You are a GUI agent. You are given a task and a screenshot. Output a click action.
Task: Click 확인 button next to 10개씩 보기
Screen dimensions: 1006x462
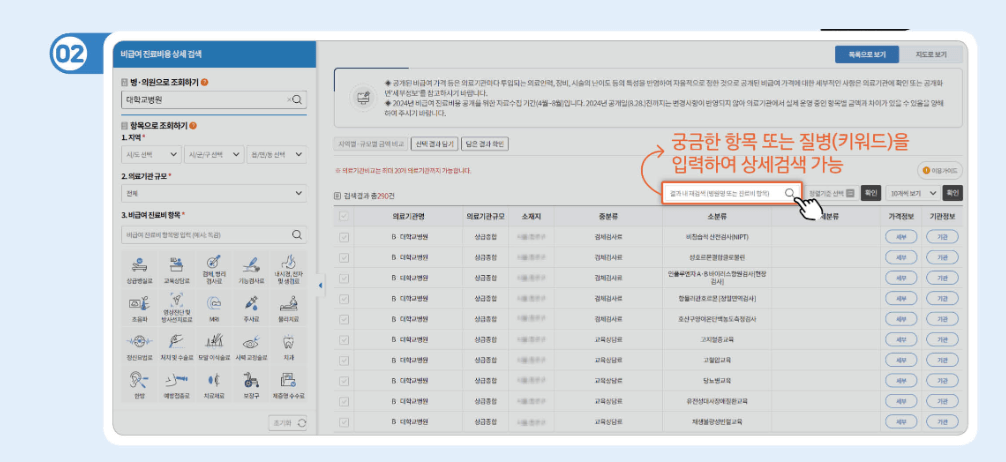coord(953,192)
